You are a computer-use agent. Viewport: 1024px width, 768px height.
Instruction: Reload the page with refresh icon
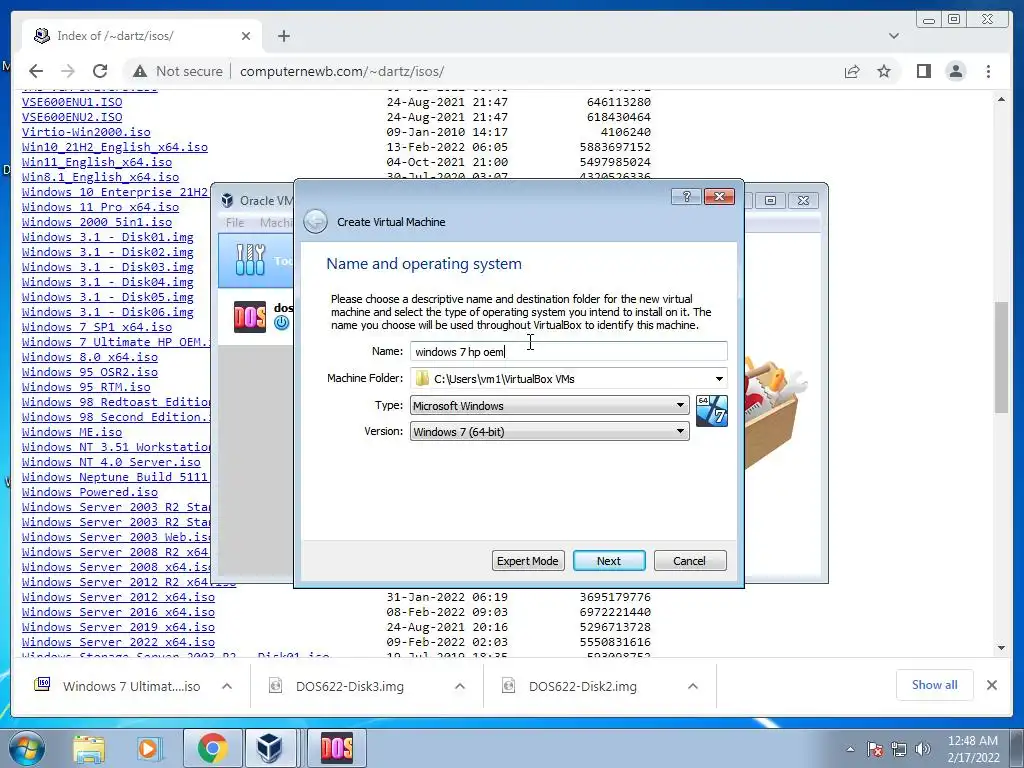tap(100, 71)
